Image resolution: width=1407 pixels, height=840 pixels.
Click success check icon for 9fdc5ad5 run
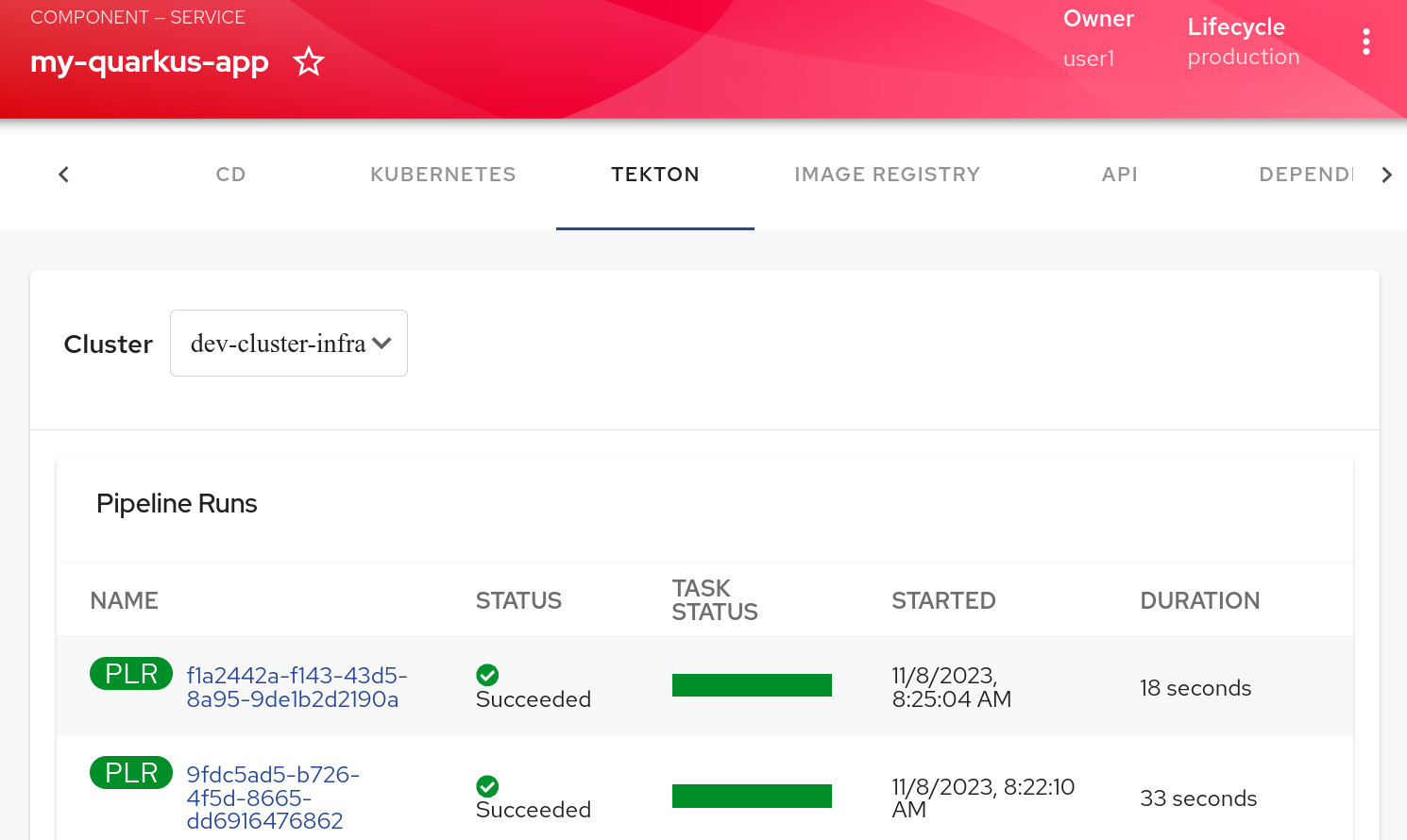(487, 786)
